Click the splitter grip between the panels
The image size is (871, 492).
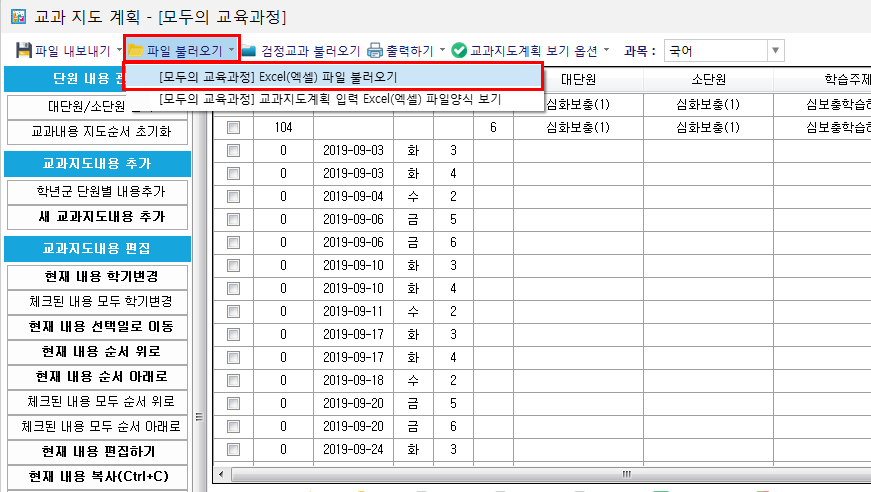(x=199, y=416)
